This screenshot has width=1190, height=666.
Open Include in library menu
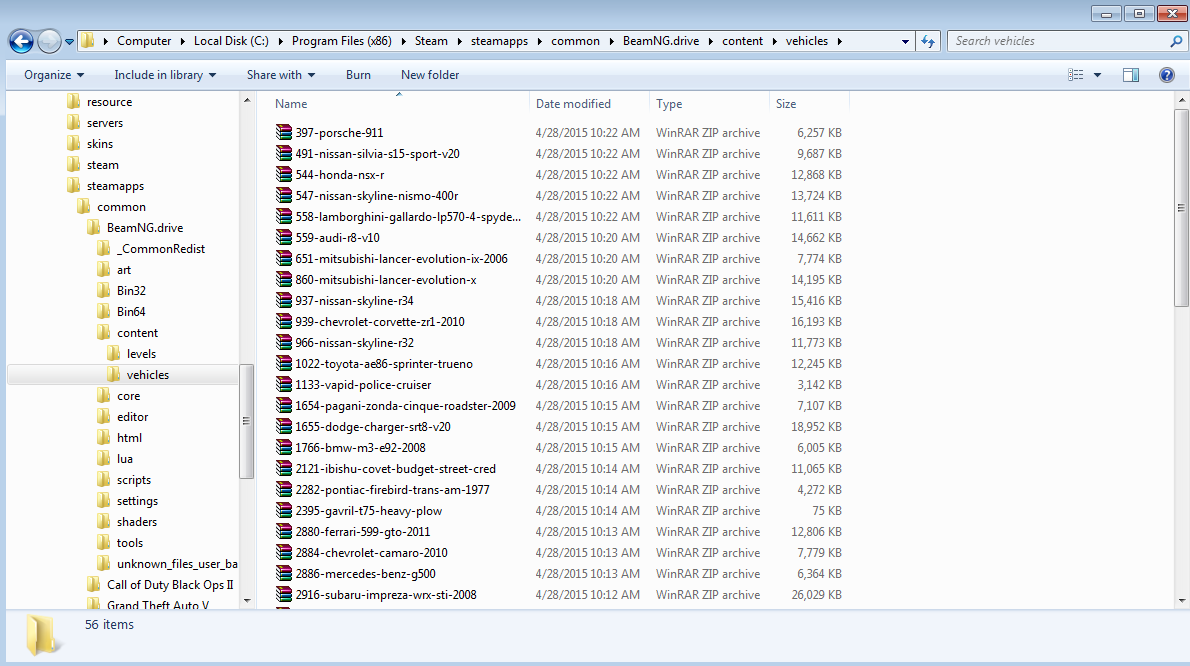[x=165, y=75]
